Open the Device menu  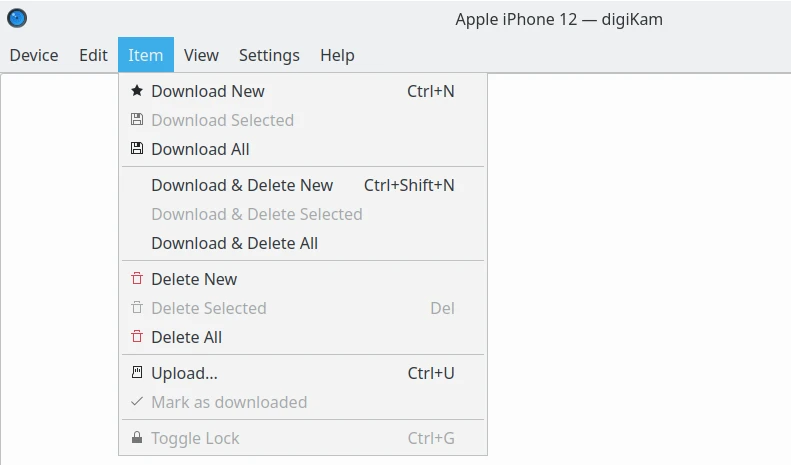[x=34, y=55]
